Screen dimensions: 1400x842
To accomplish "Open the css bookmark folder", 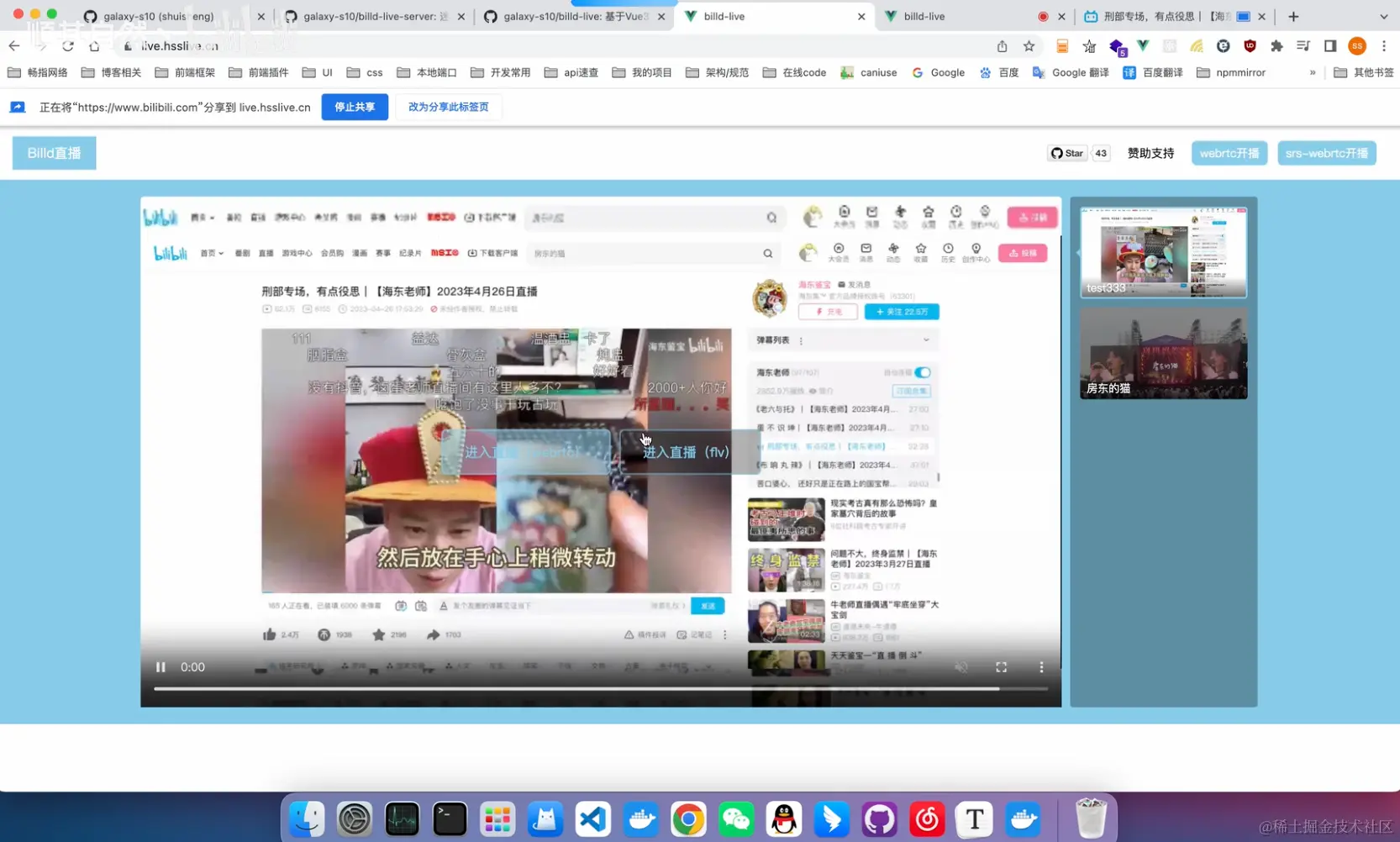I will pos(365,72).
